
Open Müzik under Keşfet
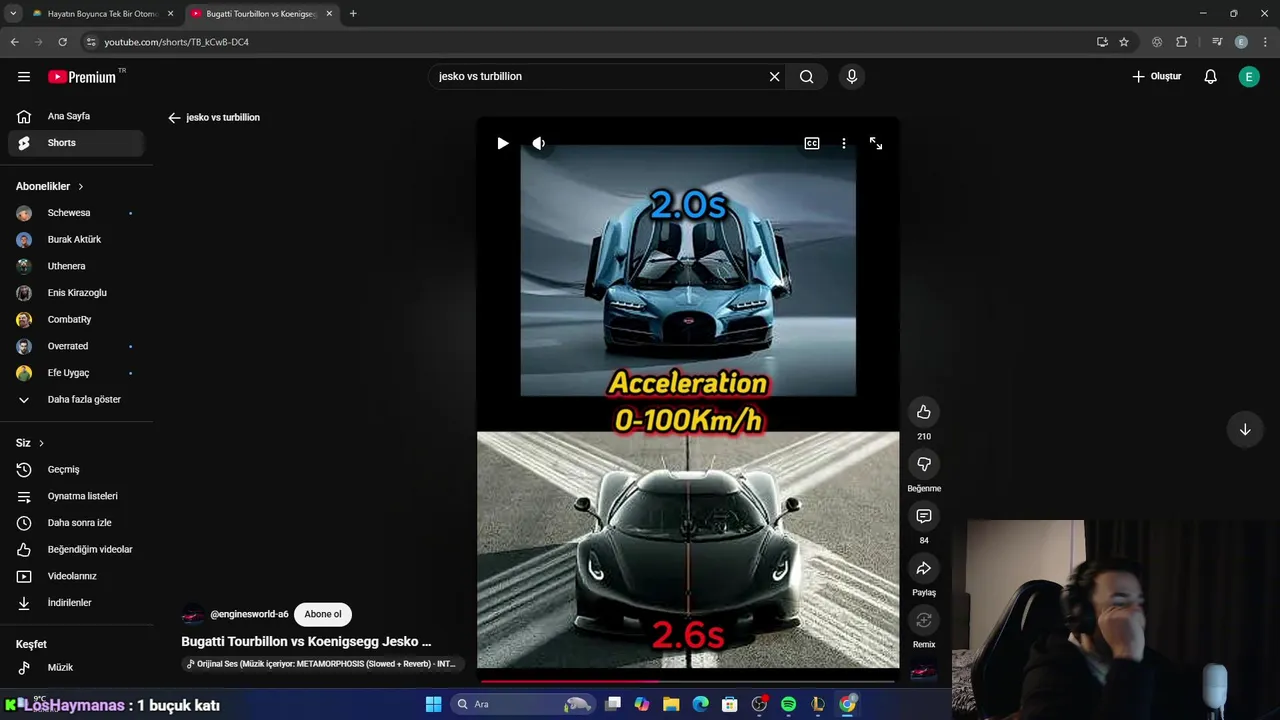coord(77,668)
